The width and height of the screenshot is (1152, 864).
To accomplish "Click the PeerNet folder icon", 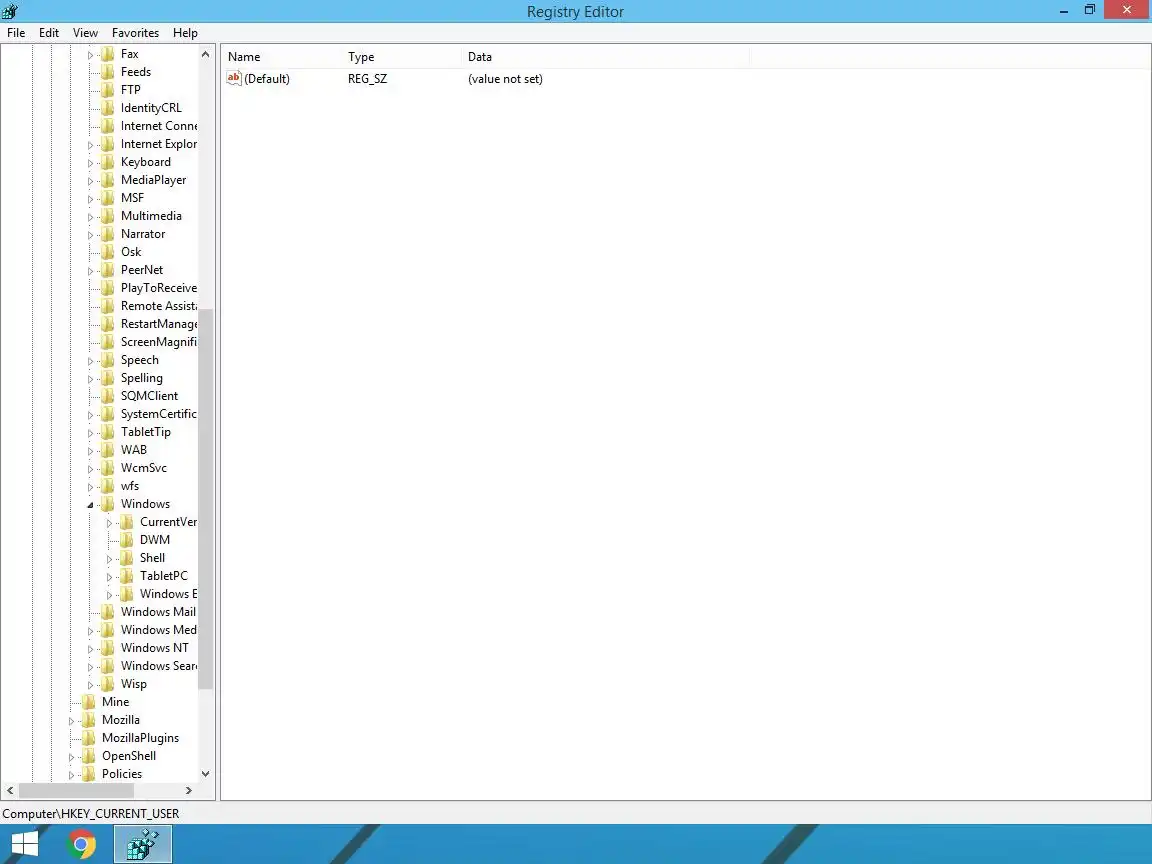I will pos(108,270).
